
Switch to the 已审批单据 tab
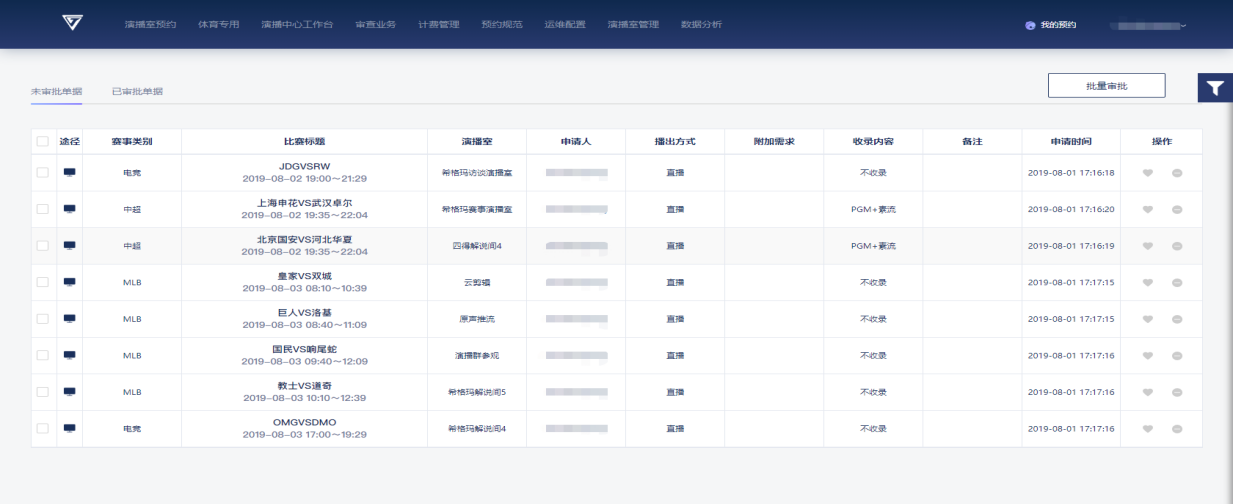pyautogui.click(x=137, y=91)
